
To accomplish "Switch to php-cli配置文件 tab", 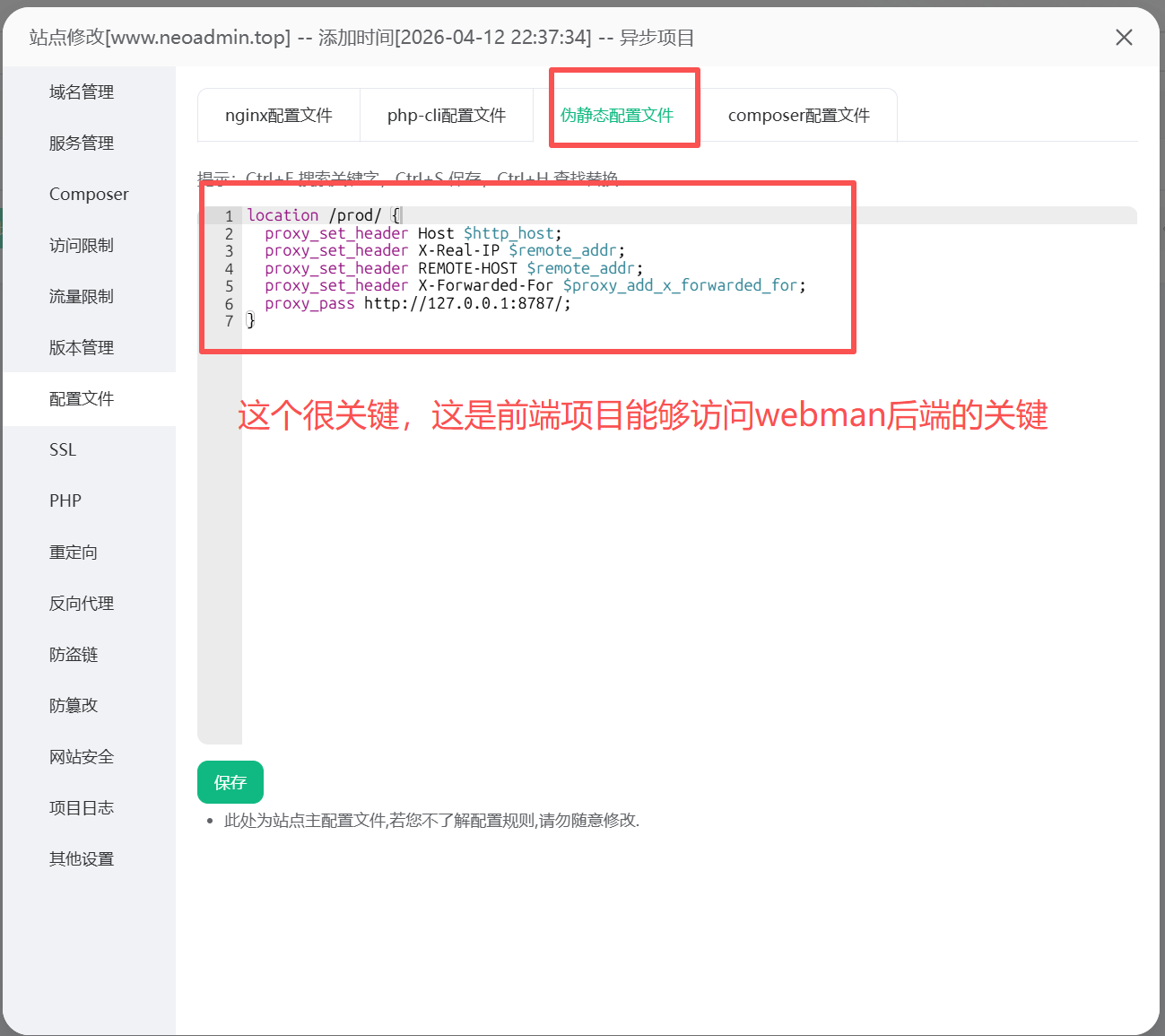I will pos(447,116).
